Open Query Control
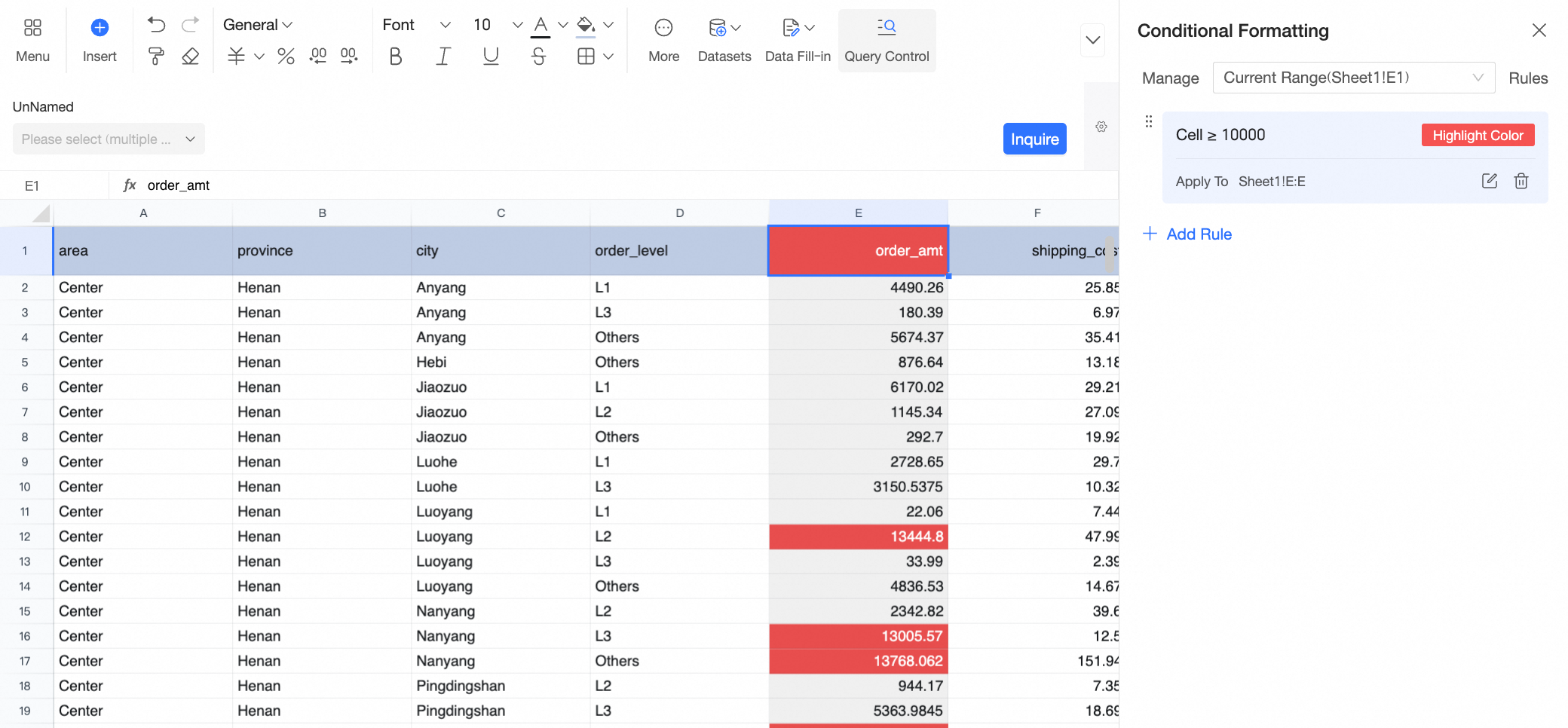This screenshot has height=728, width=1568. click(887, 41)
